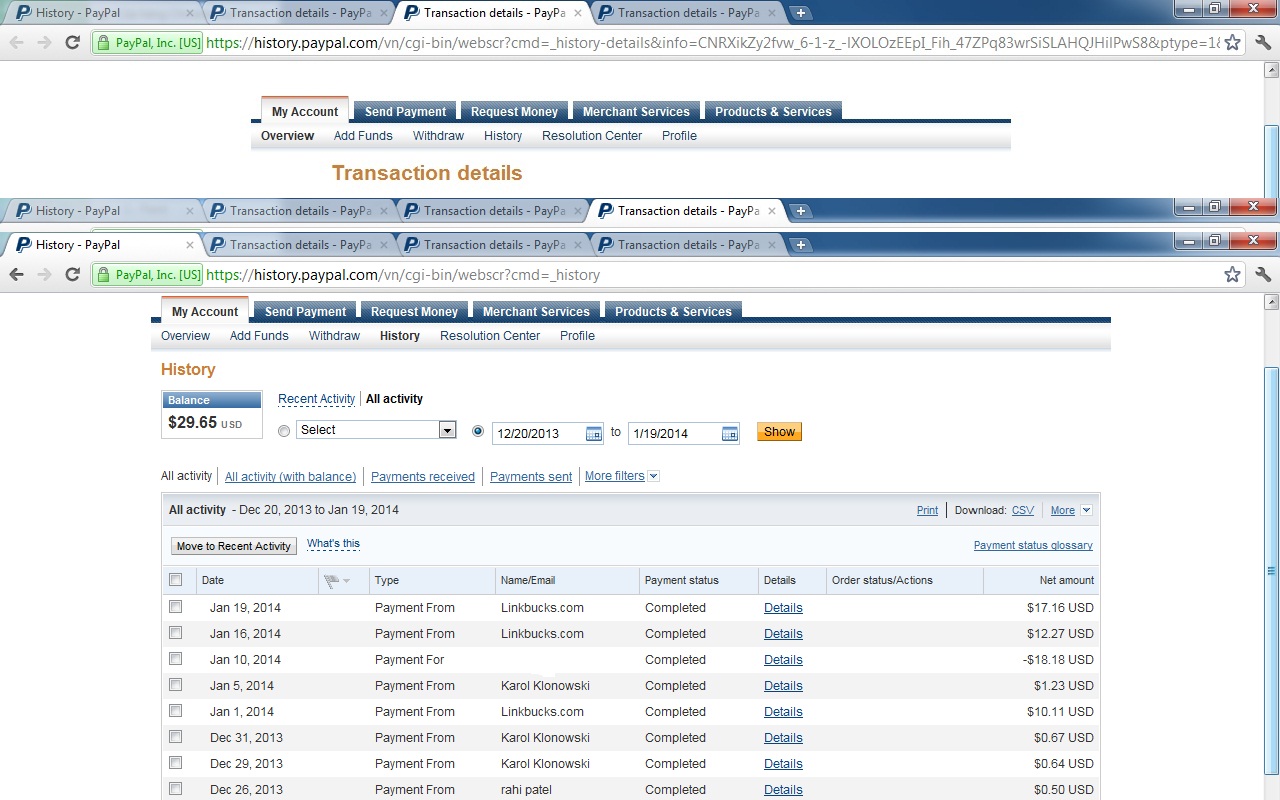Open the wrench menu in front History window
This screenshot has width=1280, height=800.
coord(1263,275)
